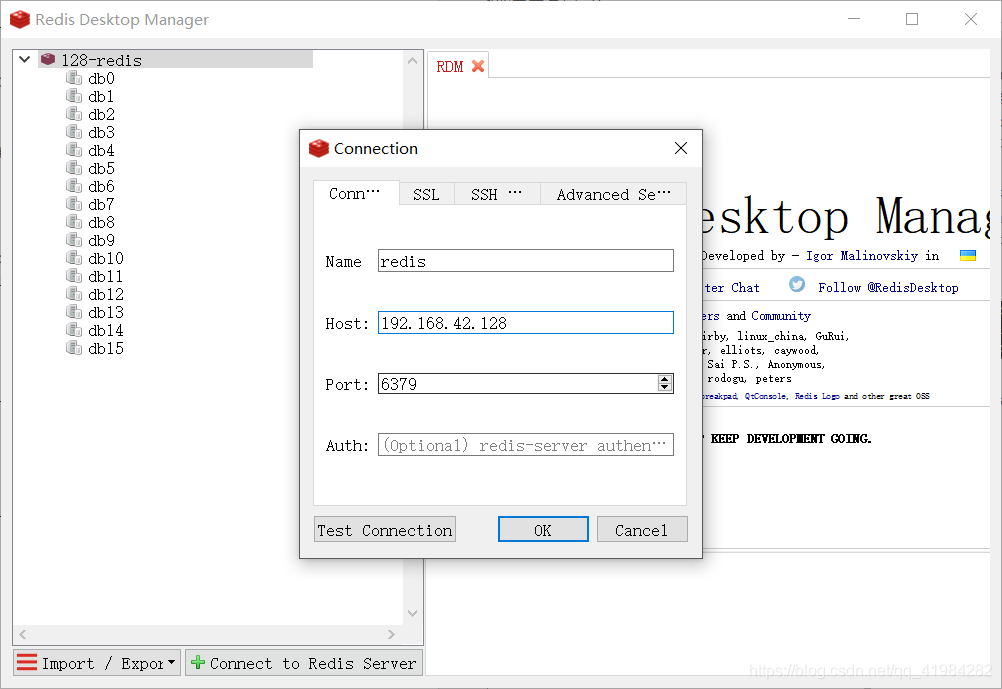Image resolution: width=1002 pixels, height=689 pixels.
Task: Click the db4 database icon
Action: [74, 150]
